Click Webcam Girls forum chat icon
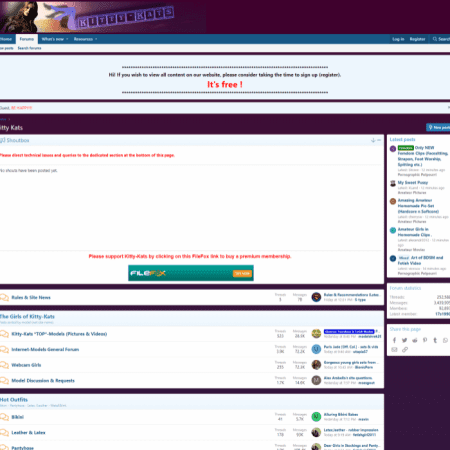This screenshot has width=450, height=450. click(x=4, y=365)
